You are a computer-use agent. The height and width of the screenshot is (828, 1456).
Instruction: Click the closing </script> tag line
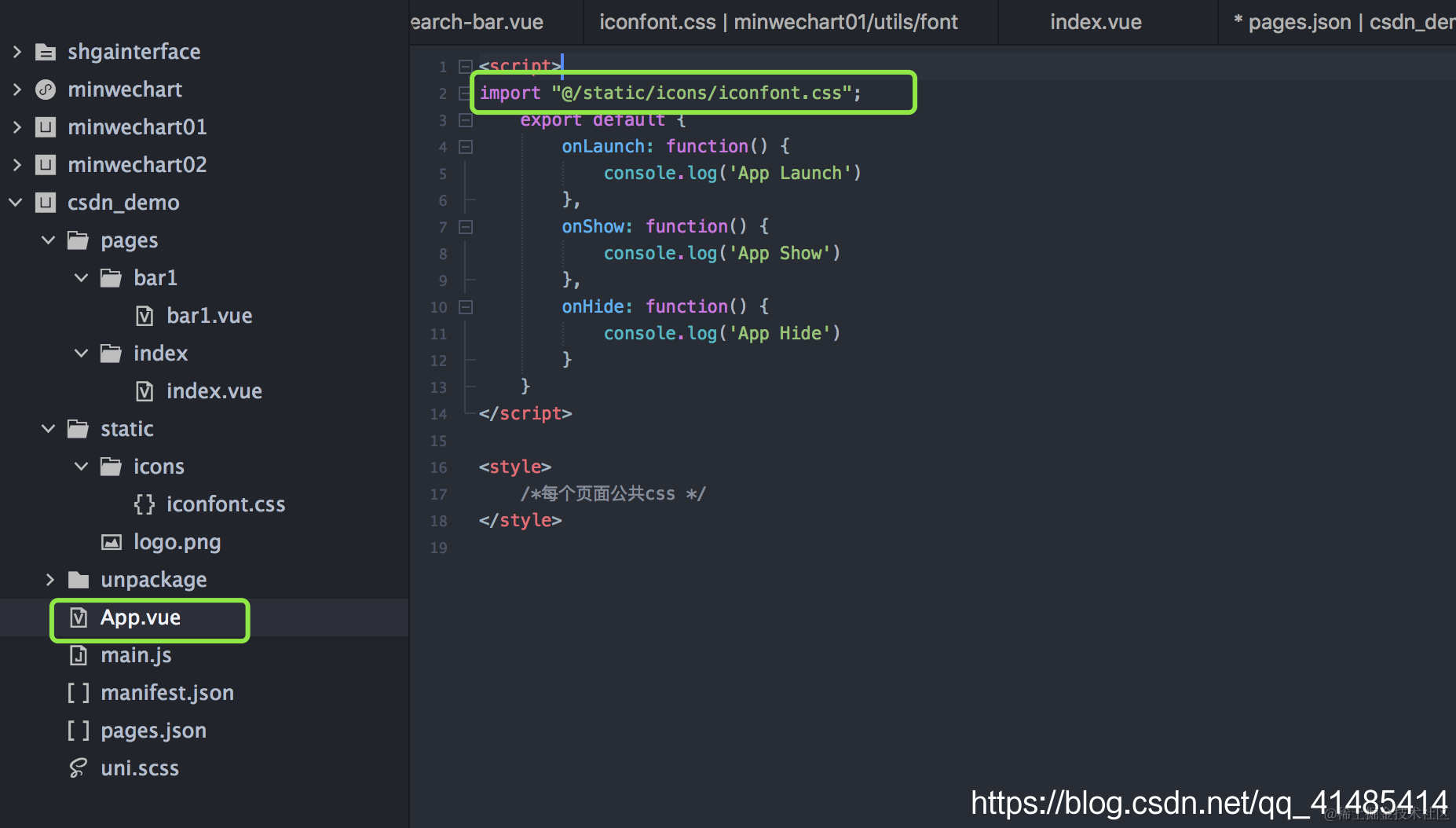point(525,414)
